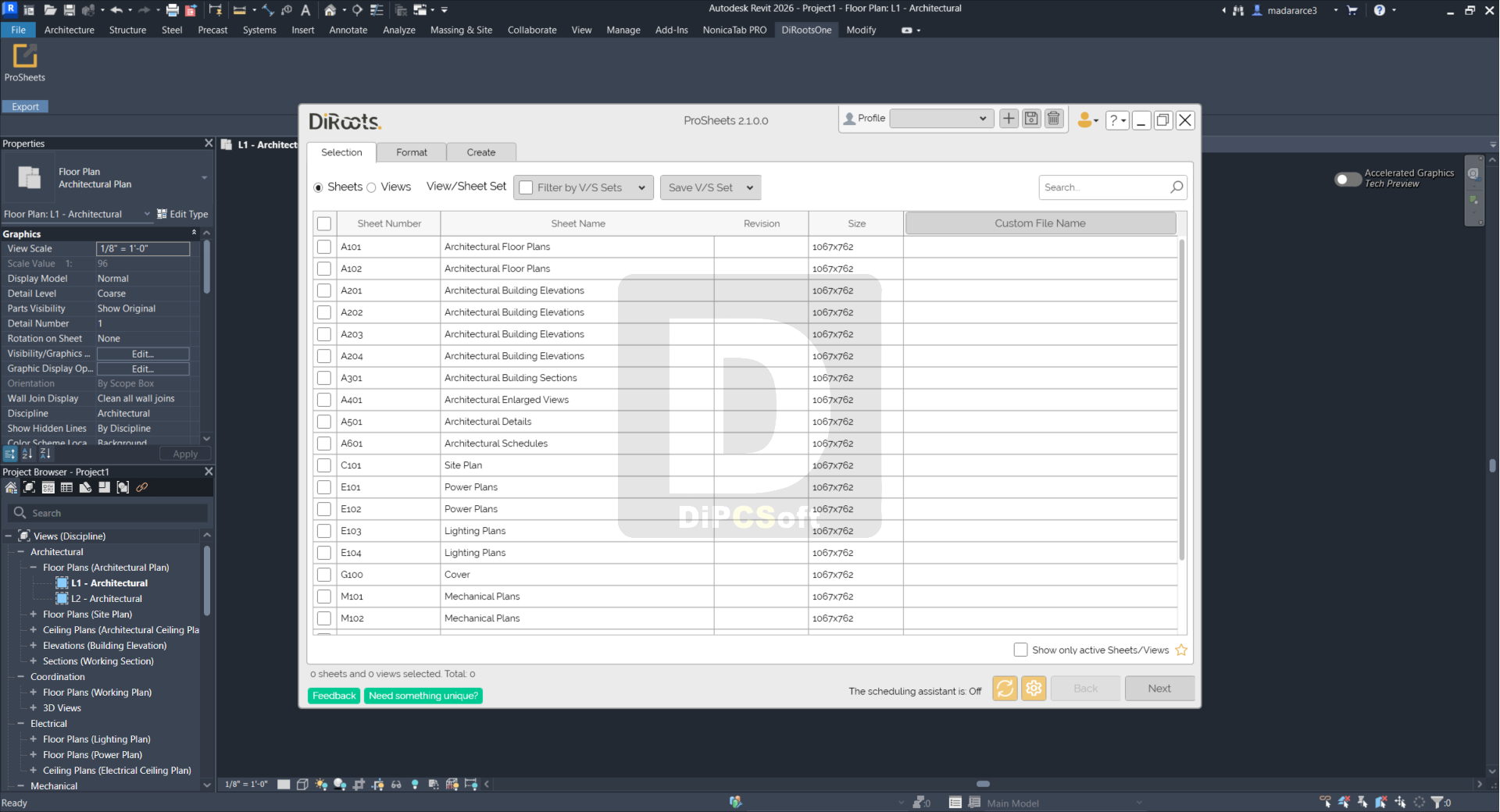This screenshot has height=812, width=1500.
Task: Toggle the Accelerated Graphics Tech Preview switch
Action: point(1348,180)
